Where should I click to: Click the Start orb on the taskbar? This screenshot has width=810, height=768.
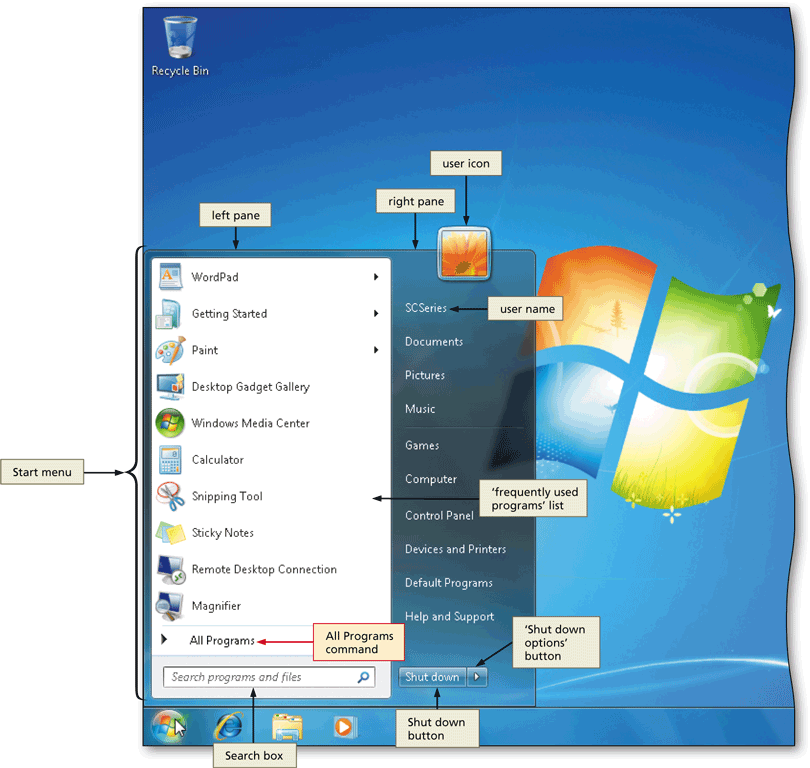click(168, 727)
